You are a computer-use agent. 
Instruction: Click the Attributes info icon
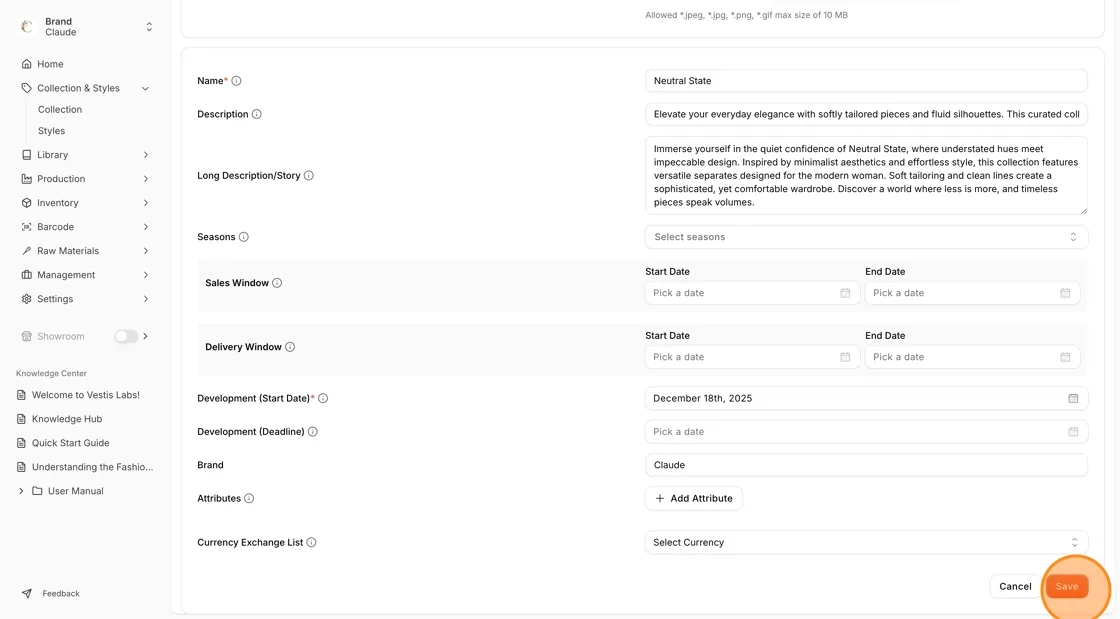(x=249, y=498)
